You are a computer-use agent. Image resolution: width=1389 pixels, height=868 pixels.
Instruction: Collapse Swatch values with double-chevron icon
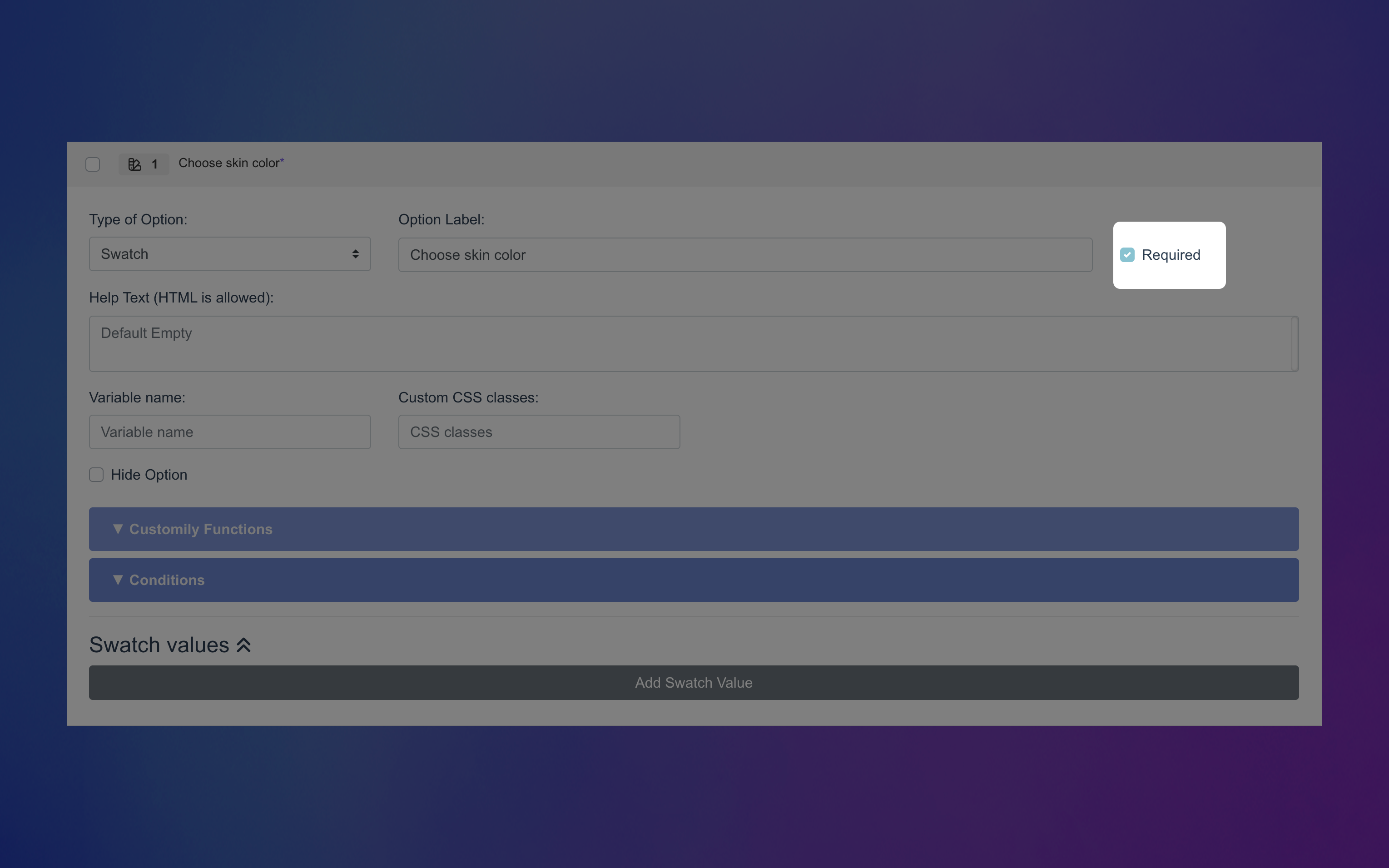244,645
